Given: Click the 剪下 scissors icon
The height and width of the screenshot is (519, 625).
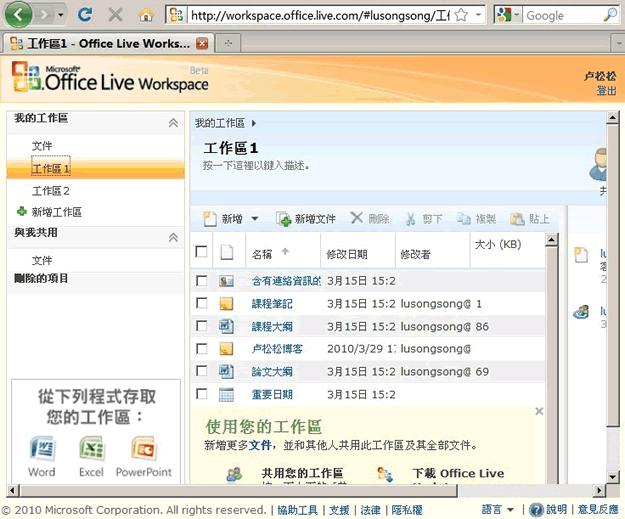Looking at the screenshot, I should [411, 219].
